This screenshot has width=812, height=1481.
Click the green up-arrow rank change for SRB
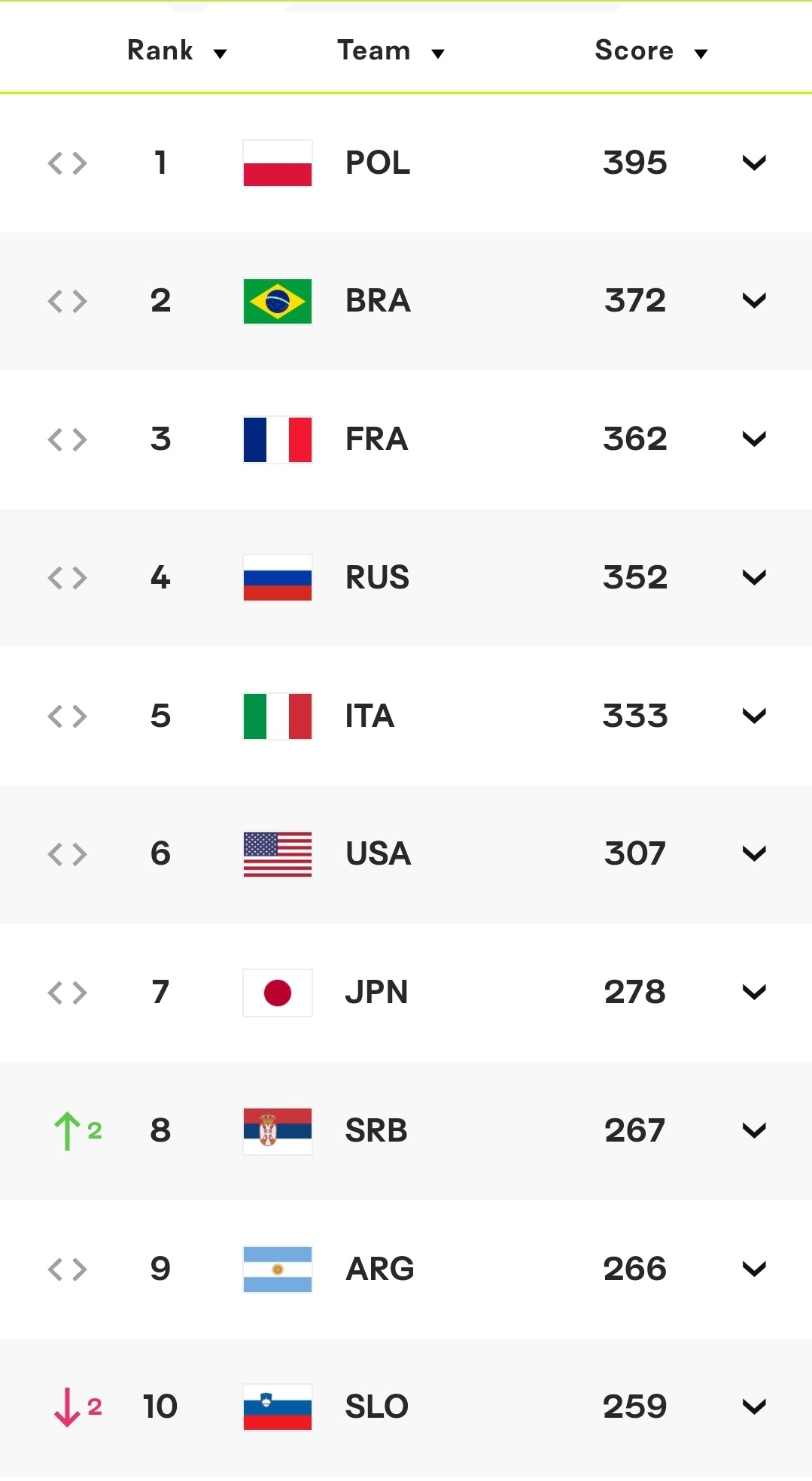click(x=78, y=1131)
